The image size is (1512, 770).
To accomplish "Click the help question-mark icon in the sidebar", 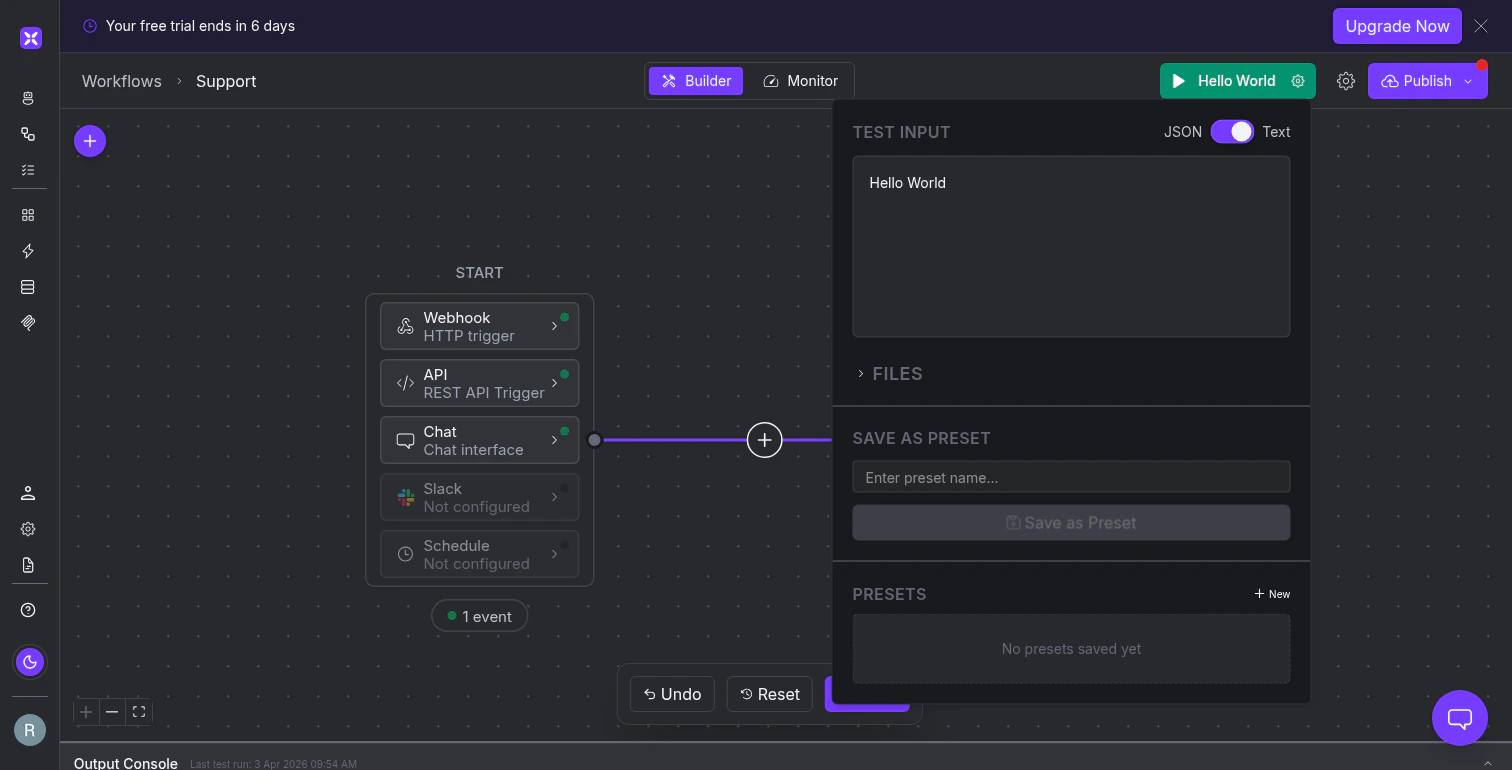I will 28,610.
